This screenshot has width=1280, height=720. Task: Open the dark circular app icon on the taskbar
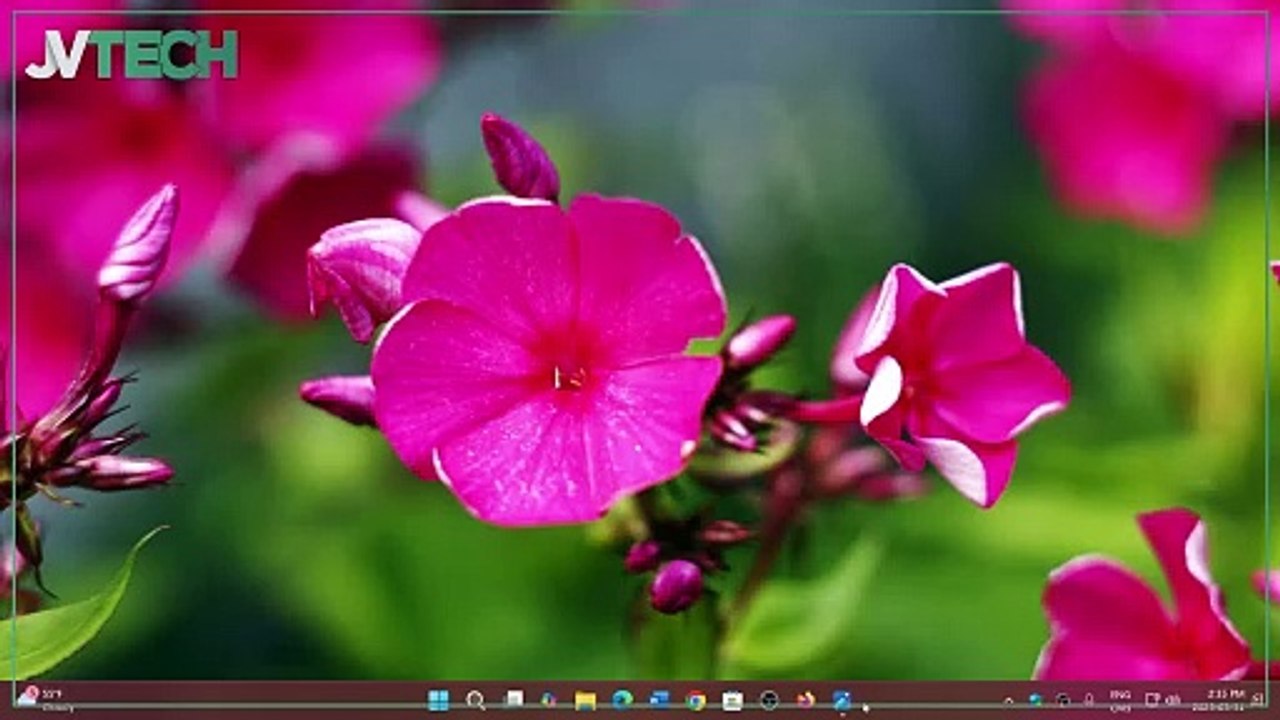[768, 700]
